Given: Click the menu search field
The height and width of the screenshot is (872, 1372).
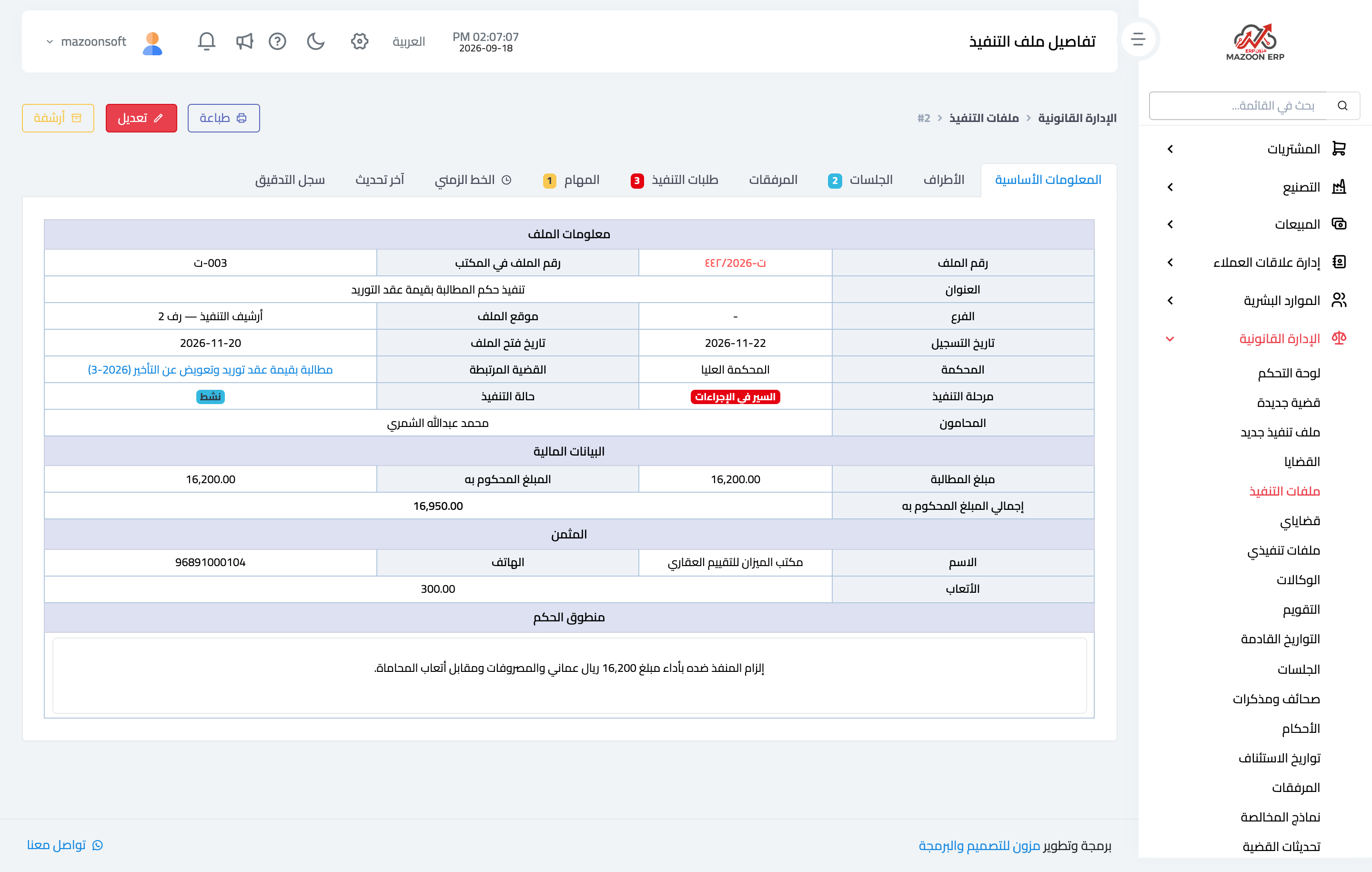Looking at the screenshot, I should tap(1239, 105).
